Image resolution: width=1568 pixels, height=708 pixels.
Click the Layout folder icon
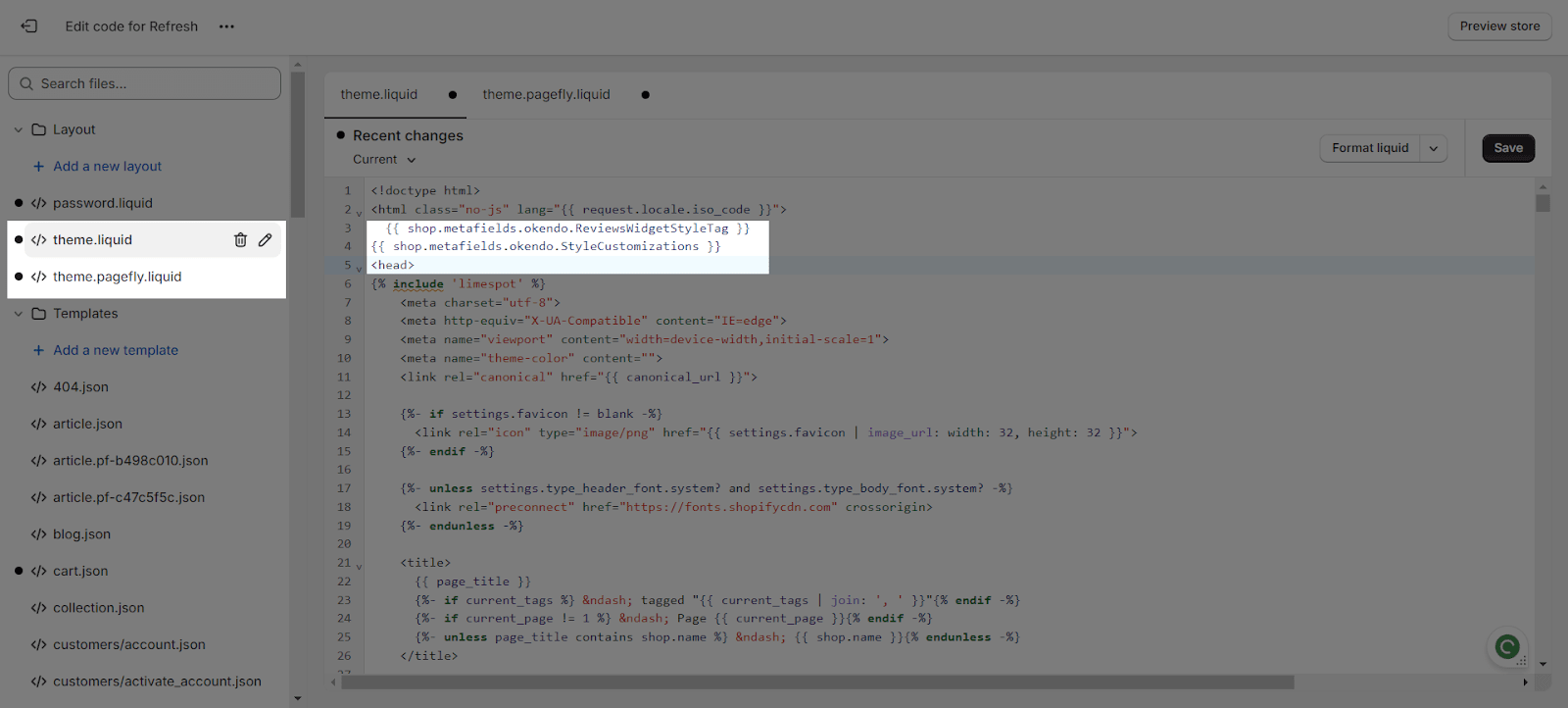(x=39, y=129)
